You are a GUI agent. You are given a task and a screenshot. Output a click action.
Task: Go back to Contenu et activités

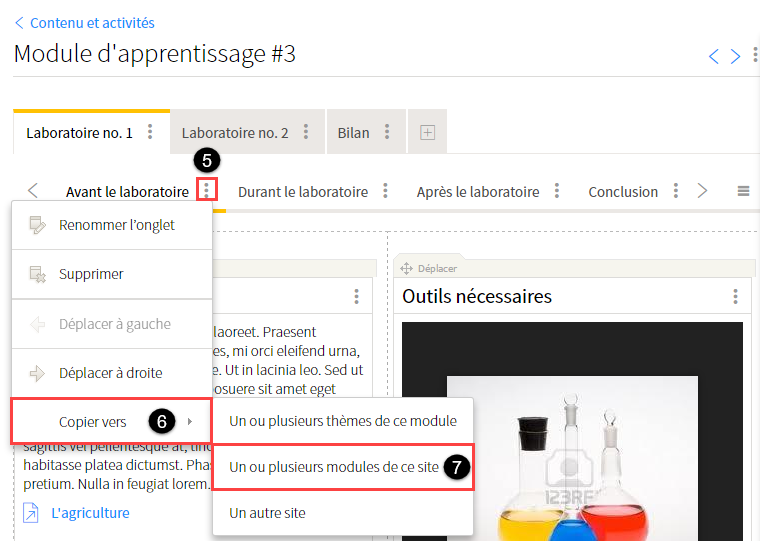click(x=85, y=23)
